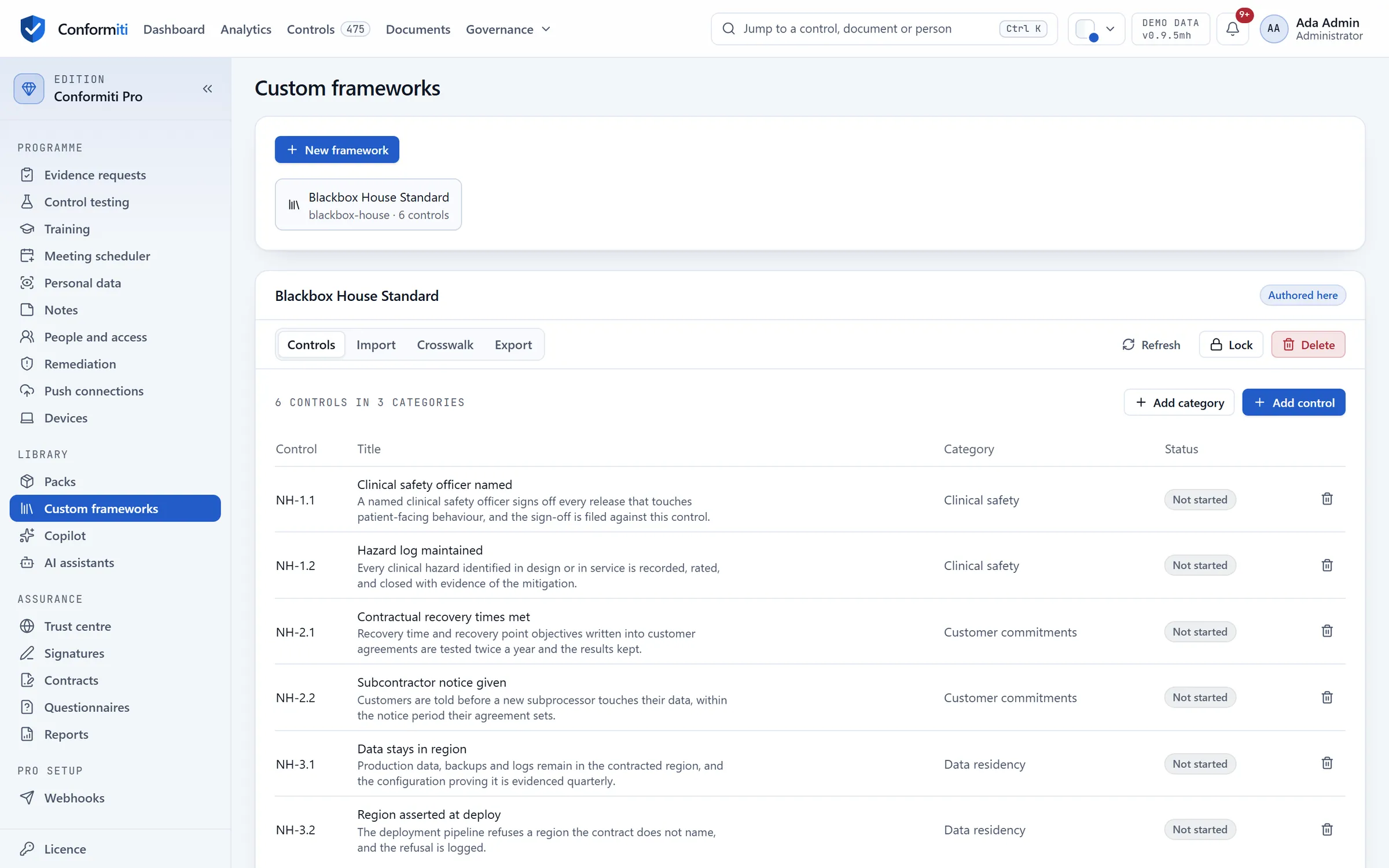Click the Add control button
Screen dimensions: 1389x868
[1294, 403]
